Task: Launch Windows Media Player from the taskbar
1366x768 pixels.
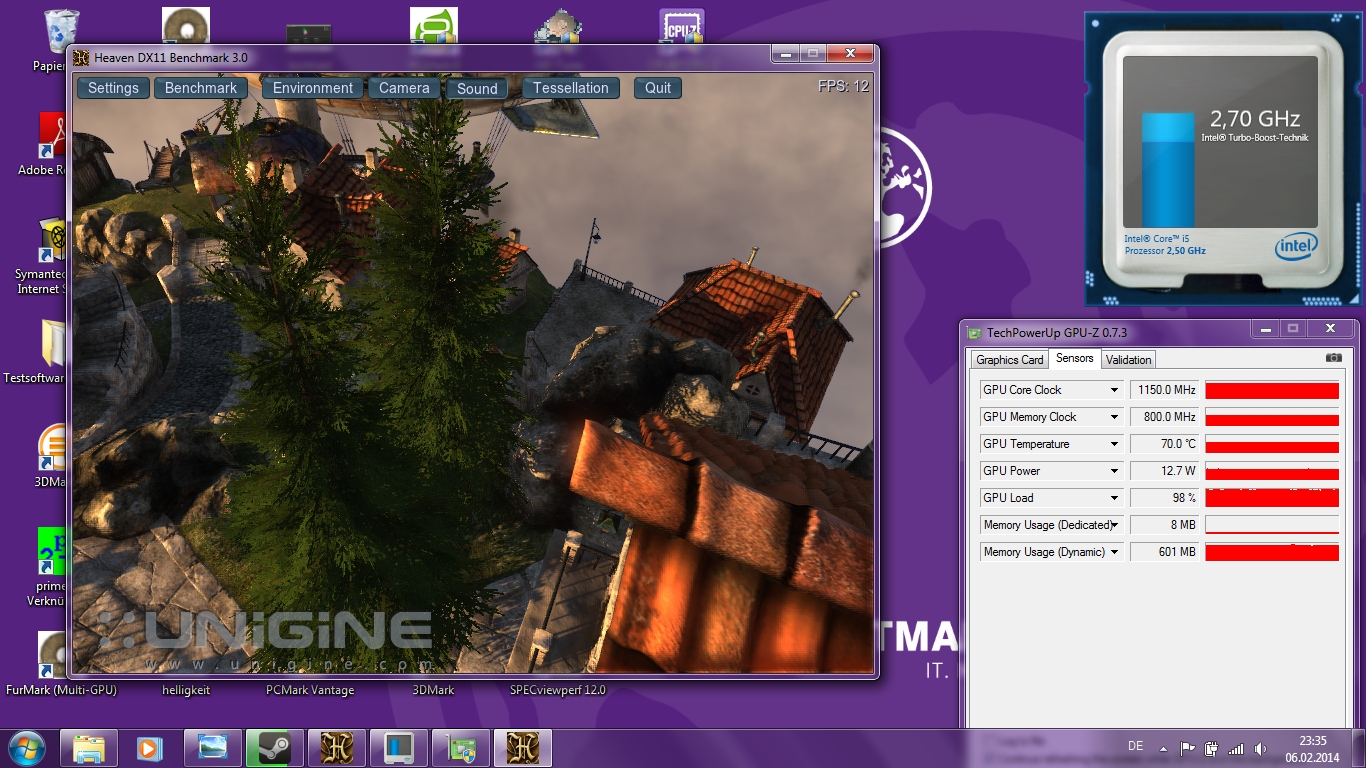Action: 150,748
